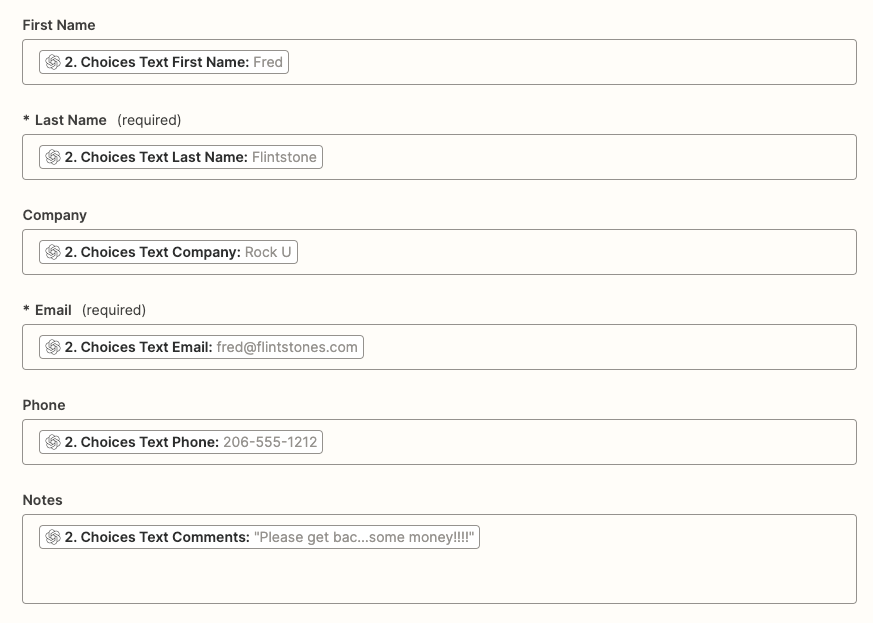This screenshot has width=873, height=623.
Task: Click the ChatGPT icon in Last Name pill
Action: pyautogui.click(x=53, y=157)
